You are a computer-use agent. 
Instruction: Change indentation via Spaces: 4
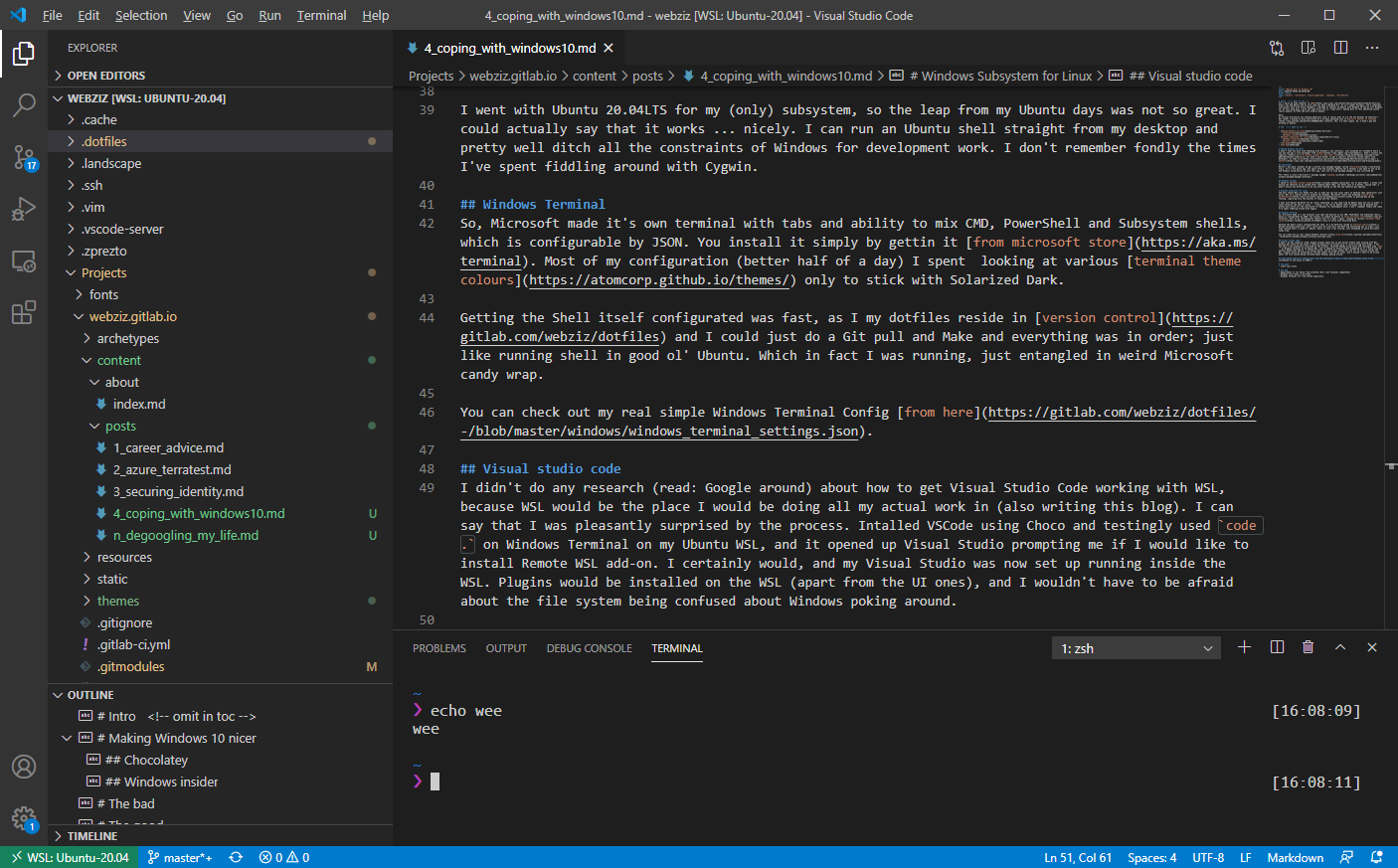click(1151, 857)
